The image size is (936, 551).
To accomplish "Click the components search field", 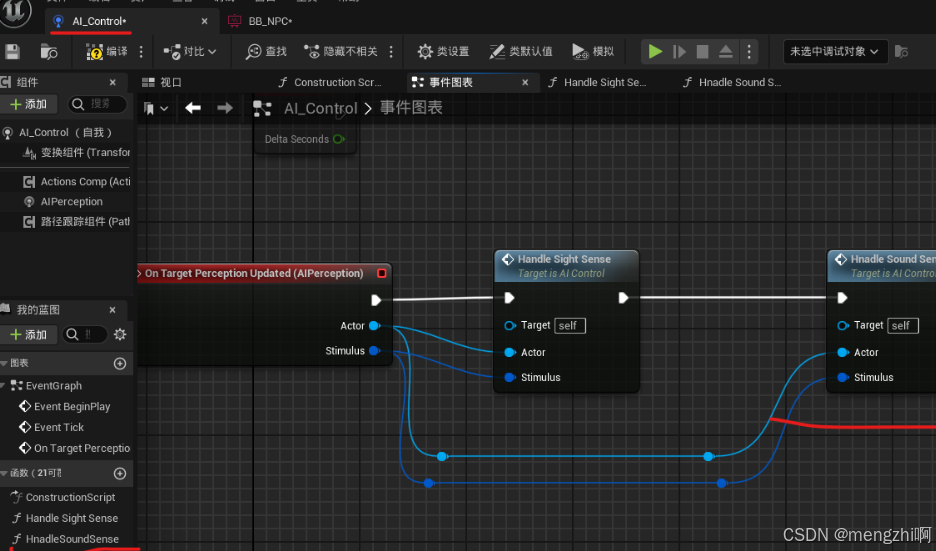I will (97, 104).
